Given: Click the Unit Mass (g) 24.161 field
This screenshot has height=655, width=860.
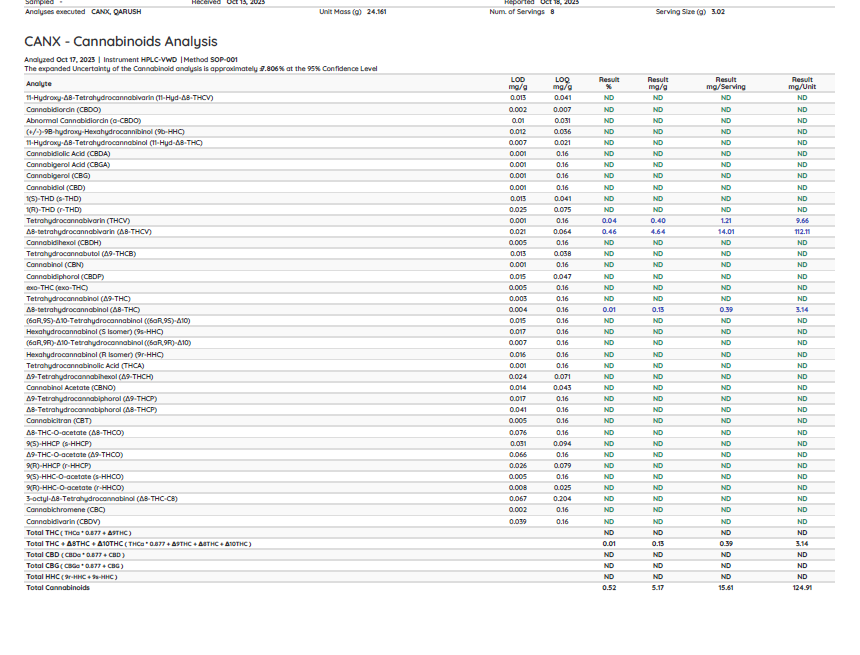Looking at the screenshot, I should point(352,11).
